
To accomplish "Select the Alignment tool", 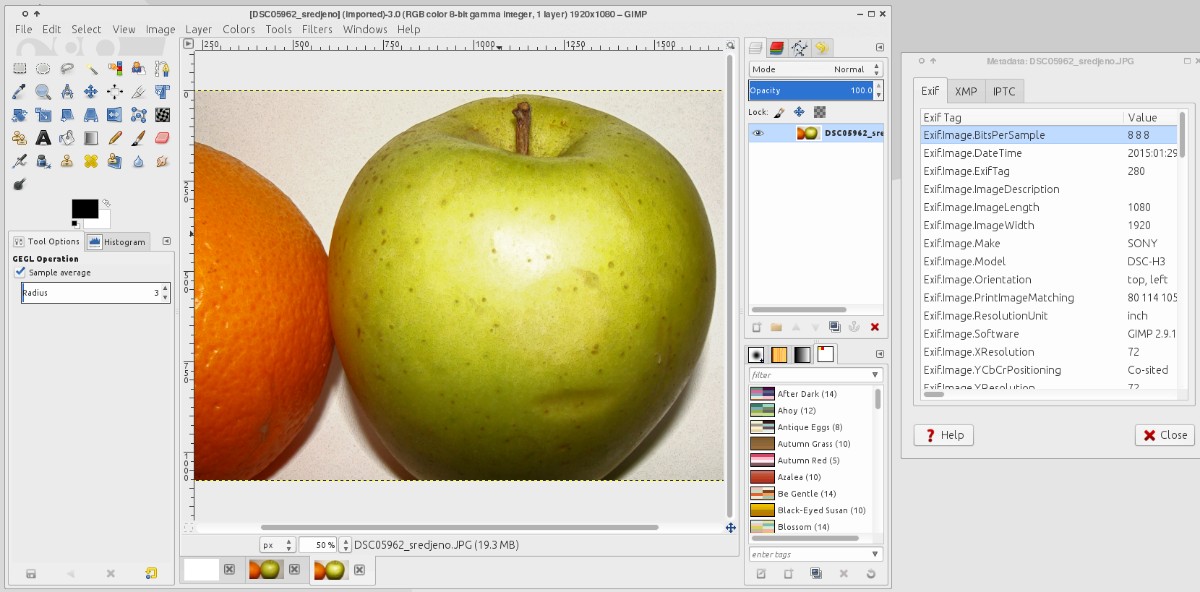I will click(x=115, y=91).
